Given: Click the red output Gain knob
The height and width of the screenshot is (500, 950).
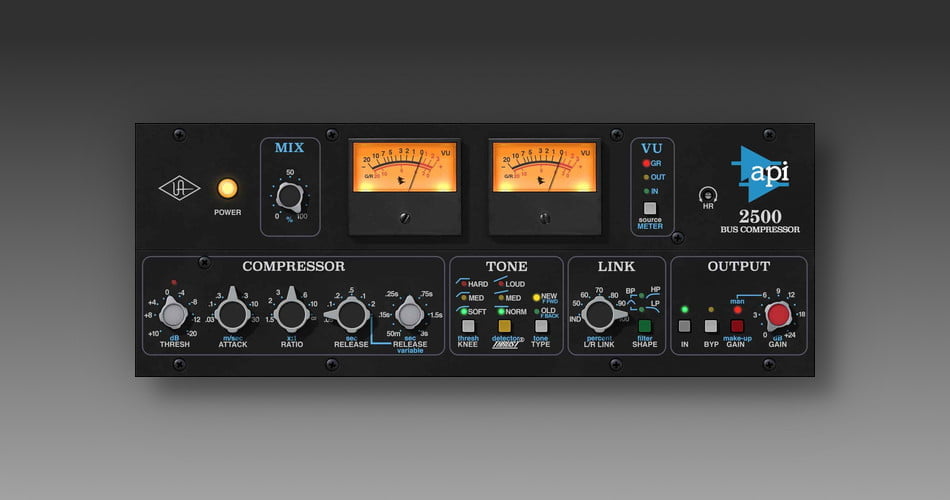Looking at the screenshot, I should (x=777, y=316).
